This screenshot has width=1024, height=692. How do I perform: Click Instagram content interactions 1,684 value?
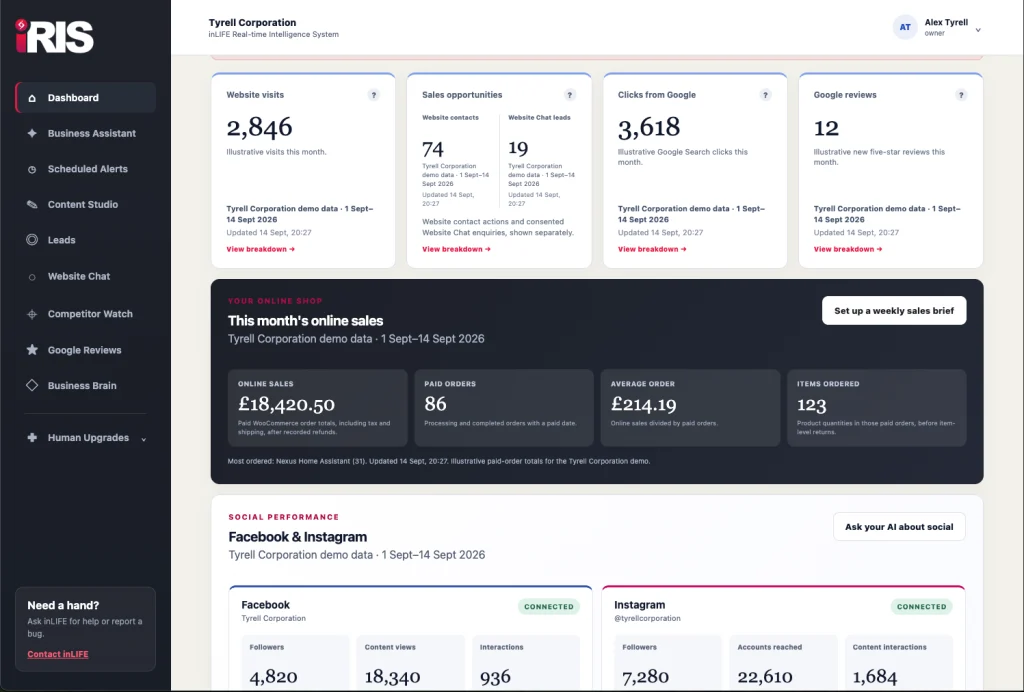click(875, 676)
